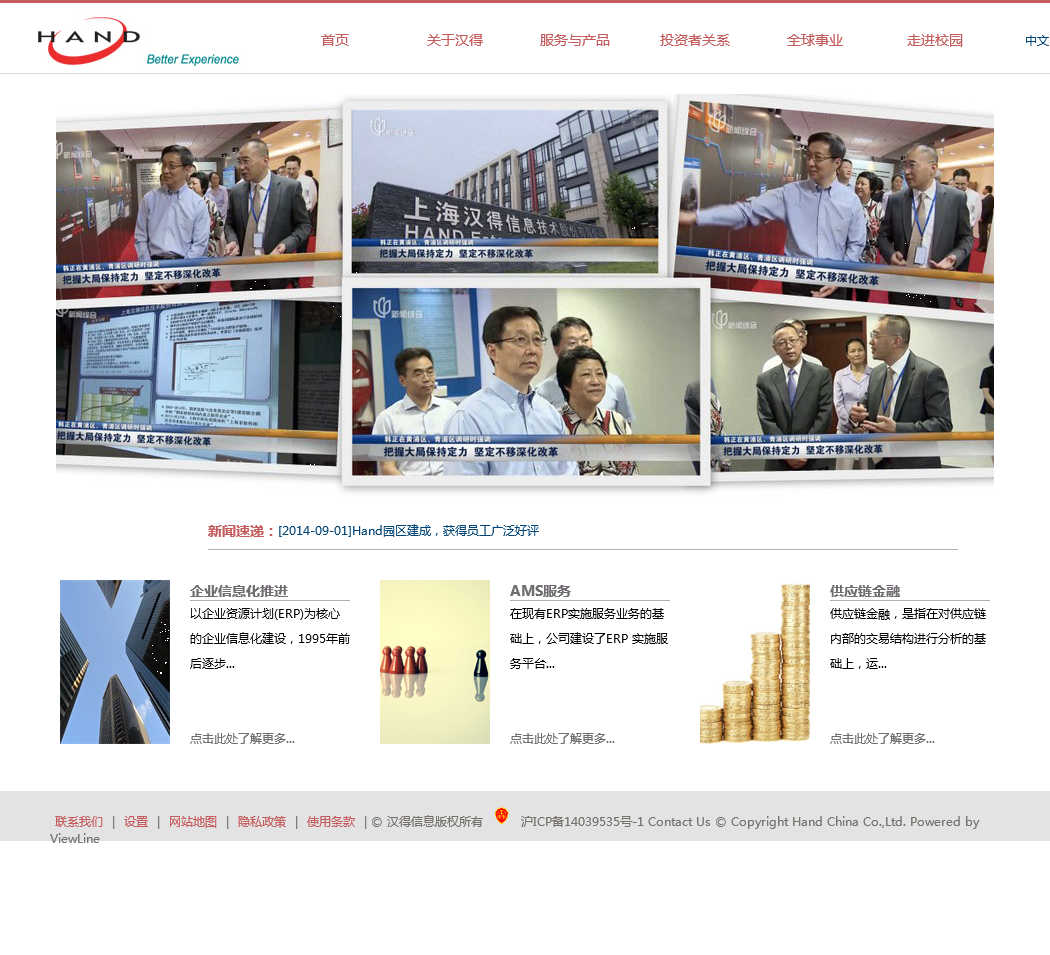Open the 首页 menu item
Viewport: 1050px width, 955px height.
pyautogui.click(x=335, y=40)
